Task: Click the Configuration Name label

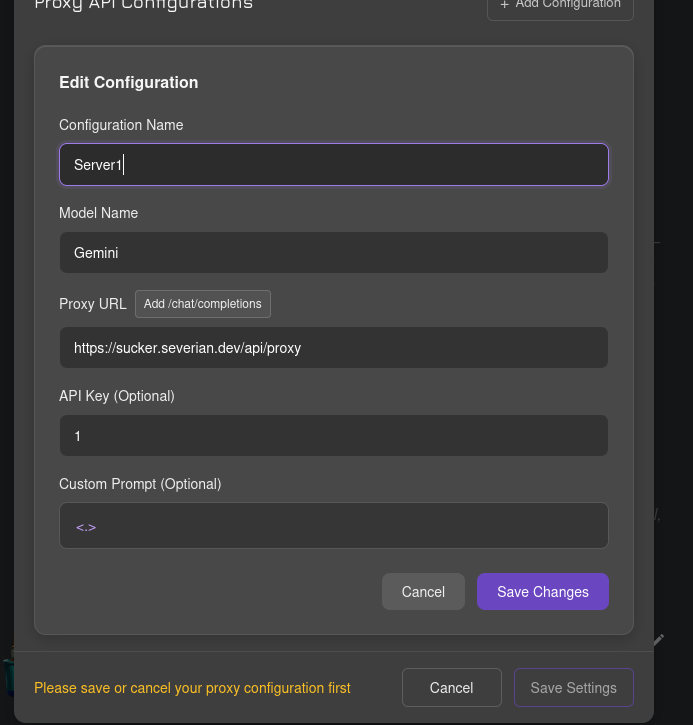Action: click(x=121, y=125)
